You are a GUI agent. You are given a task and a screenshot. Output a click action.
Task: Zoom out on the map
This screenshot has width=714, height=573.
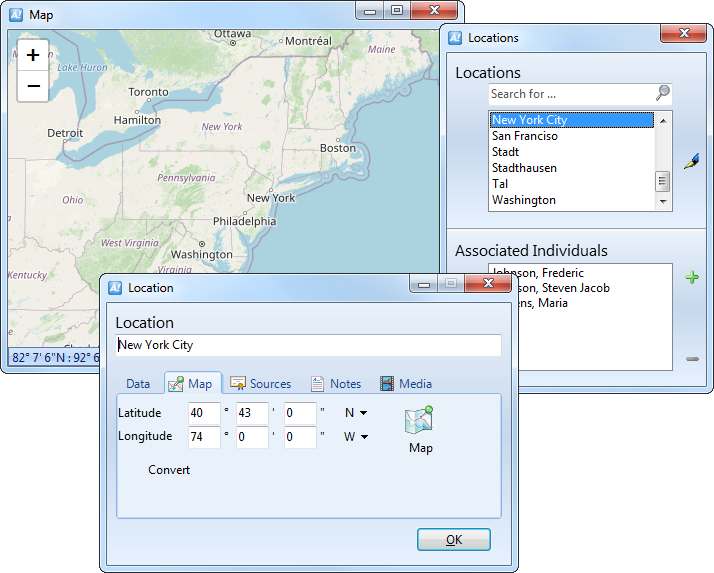pos(33,87)
